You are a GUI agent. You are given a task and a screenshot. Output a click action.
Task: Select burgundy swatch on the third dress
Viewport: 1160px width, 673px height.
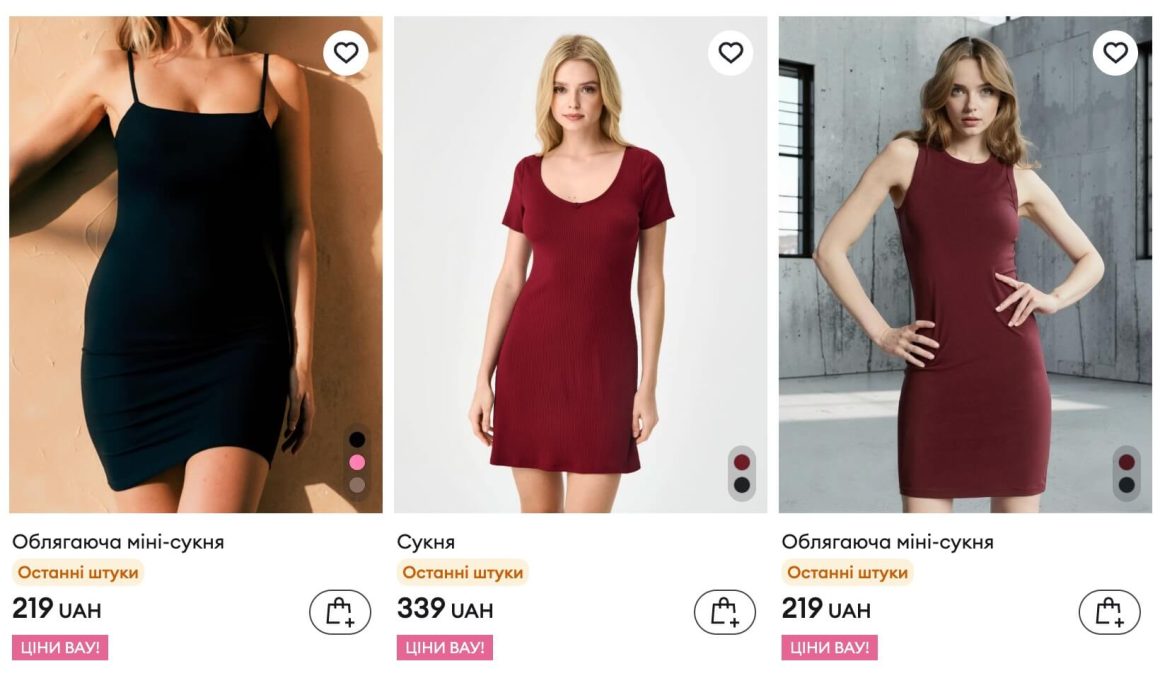click(x=1126, y=462)
